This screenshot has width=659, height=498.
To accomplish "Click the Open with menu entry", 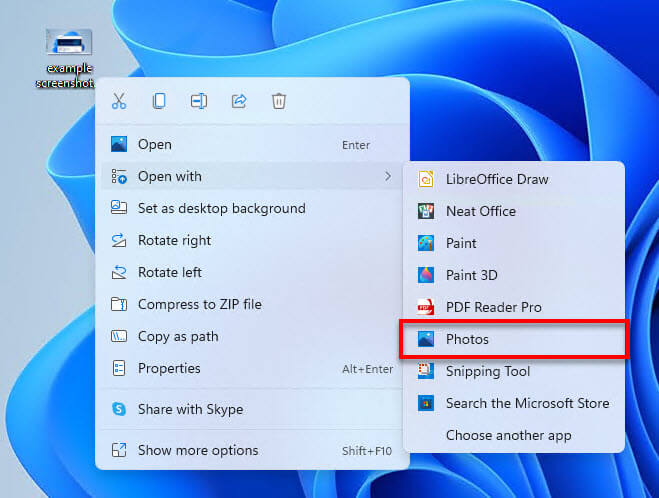I will pos(252,177).
